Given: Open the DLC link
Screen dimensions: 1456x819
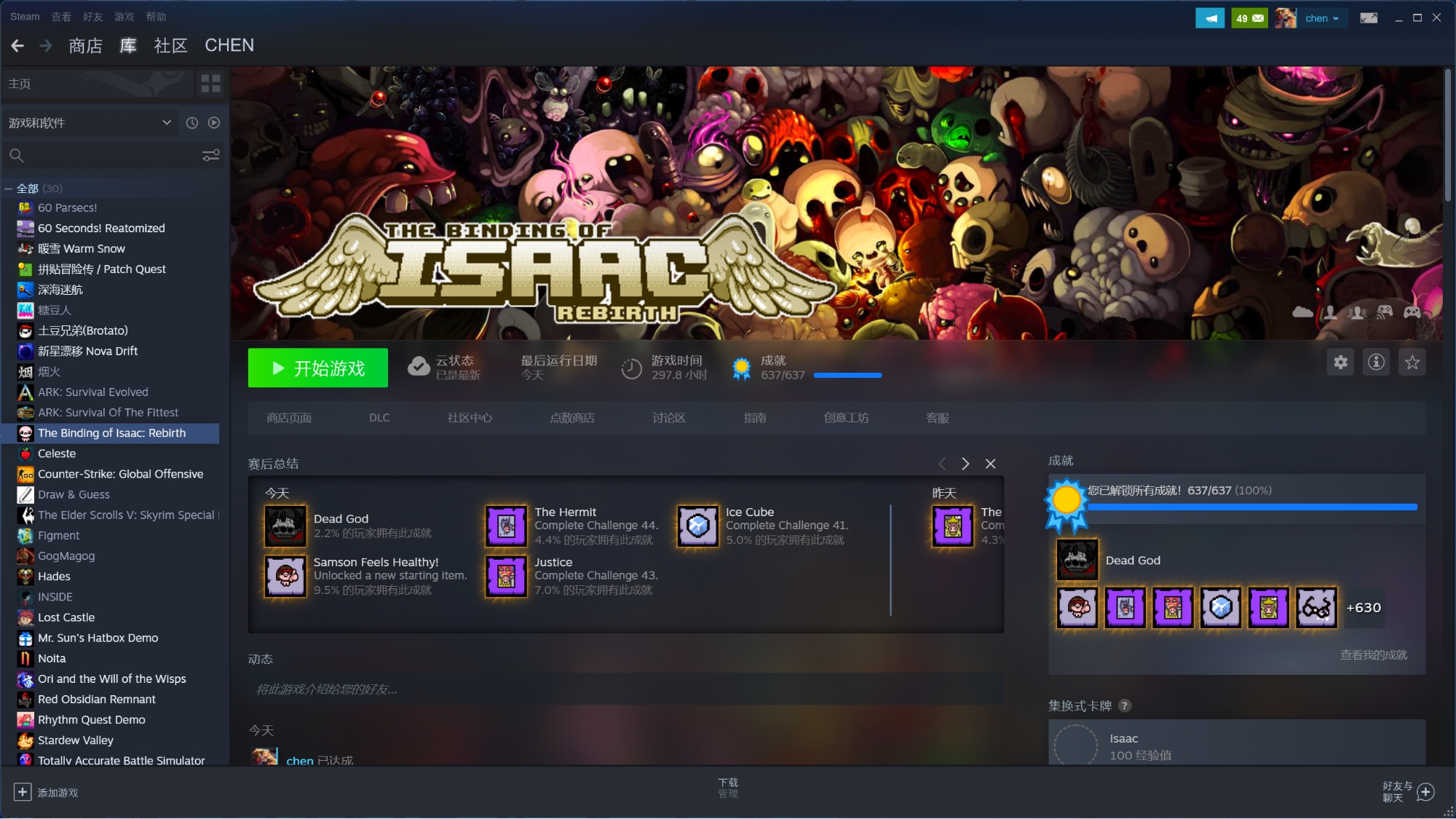Looking at the screenshot, I should click(x=379, y=418).
